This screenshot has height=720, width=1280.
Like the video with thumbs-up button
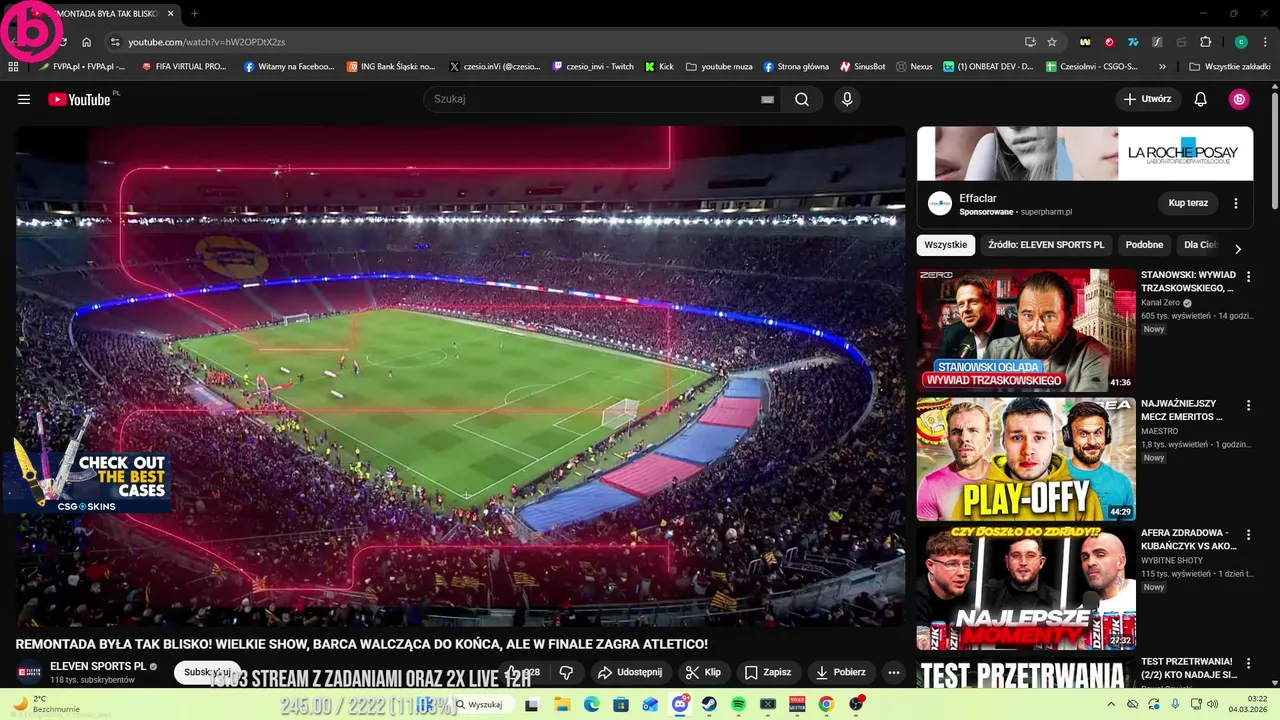coord(524,672)
